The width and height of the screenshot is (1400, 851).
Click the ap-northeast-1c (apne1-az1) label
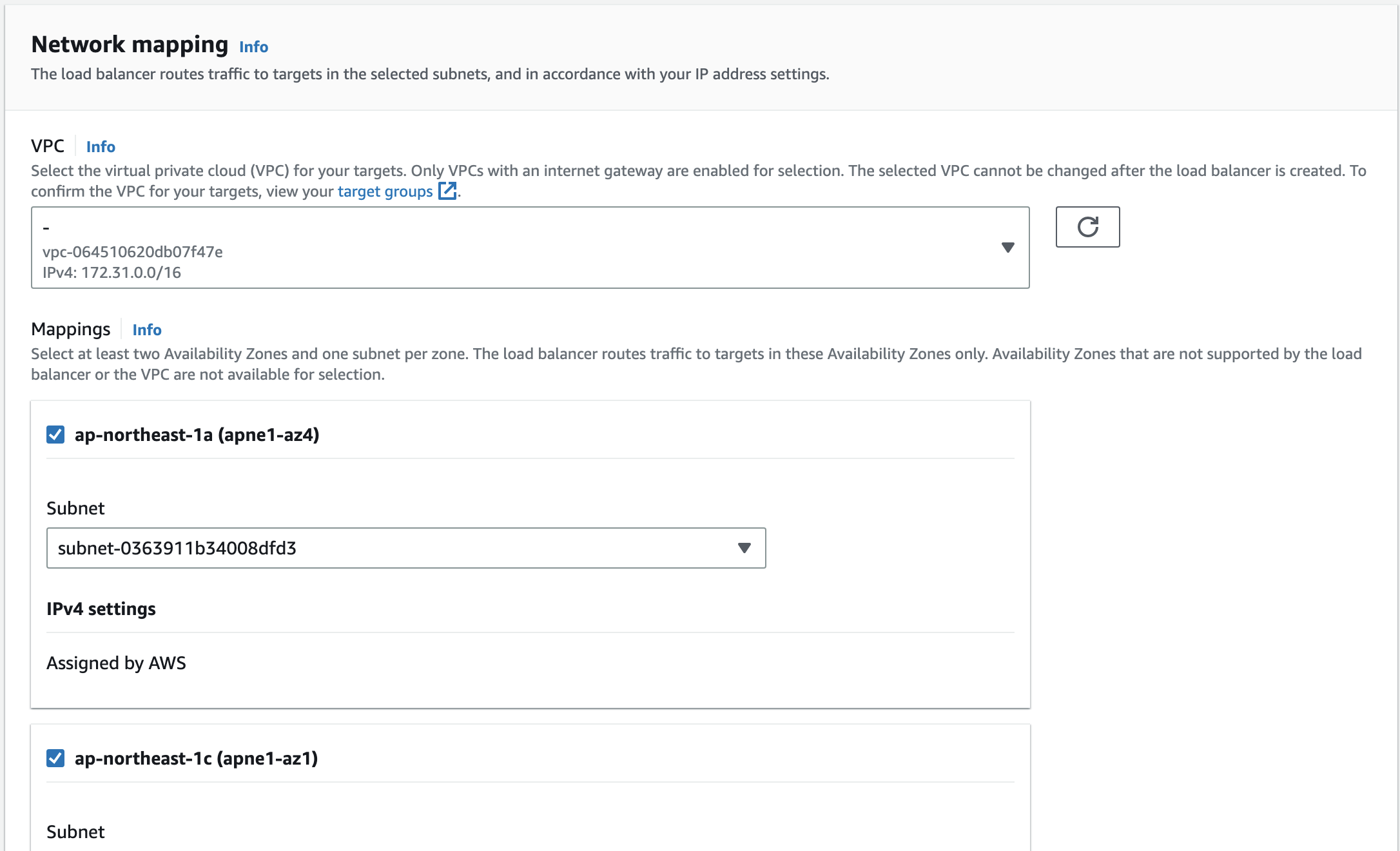196,758
